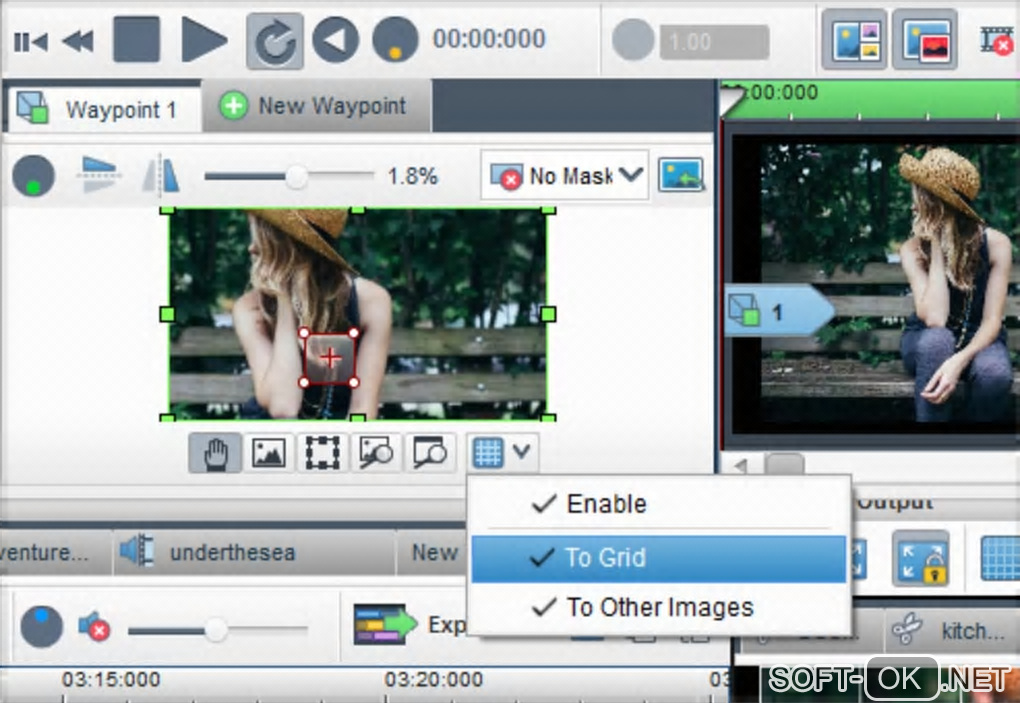Click the Play button
Image resolution: width=1020 pixels, height=703 pixels.
pyautogui.click(x=204, y=40)
